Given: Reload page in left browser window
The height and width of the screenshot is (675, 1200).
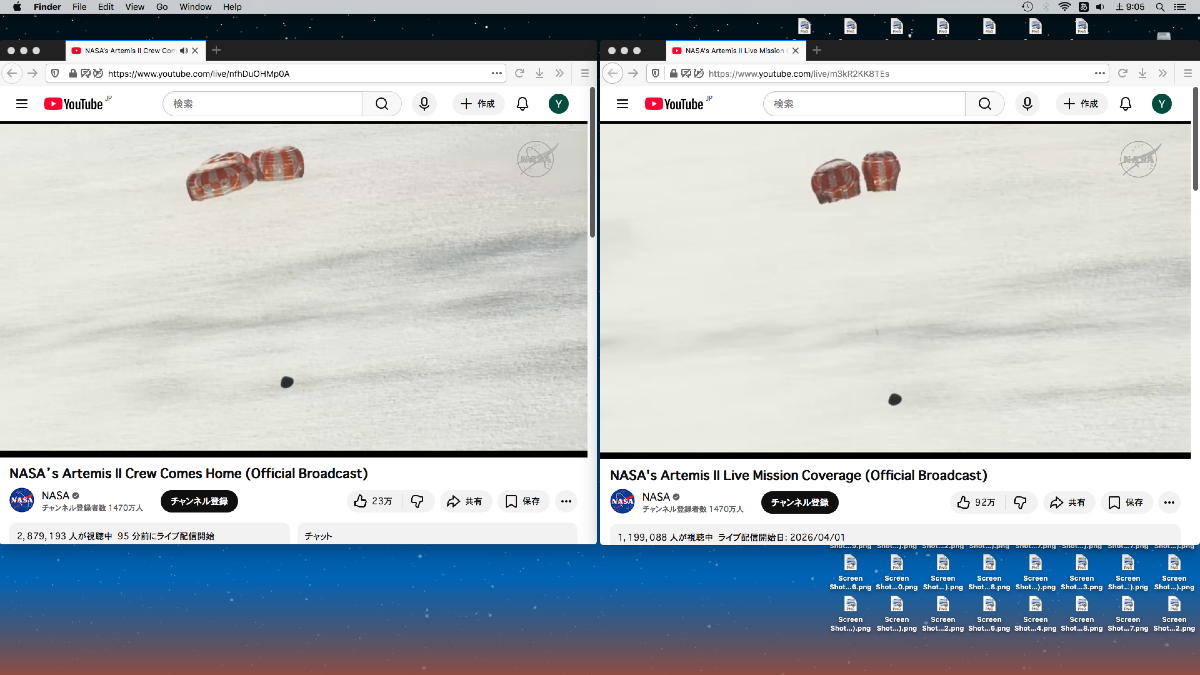Looking at the screenshot, I should click(x=520, y=73).
